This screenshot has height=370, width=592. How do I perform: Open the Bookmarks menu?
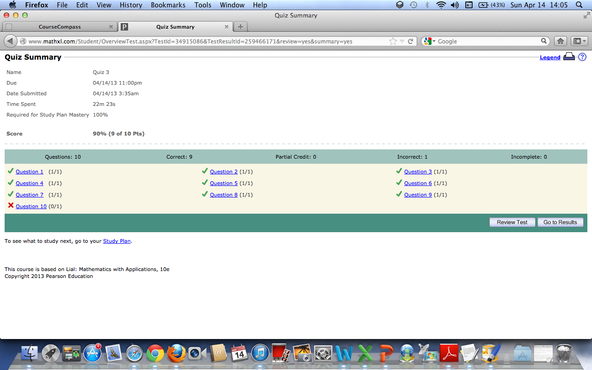tap(168, 5)
